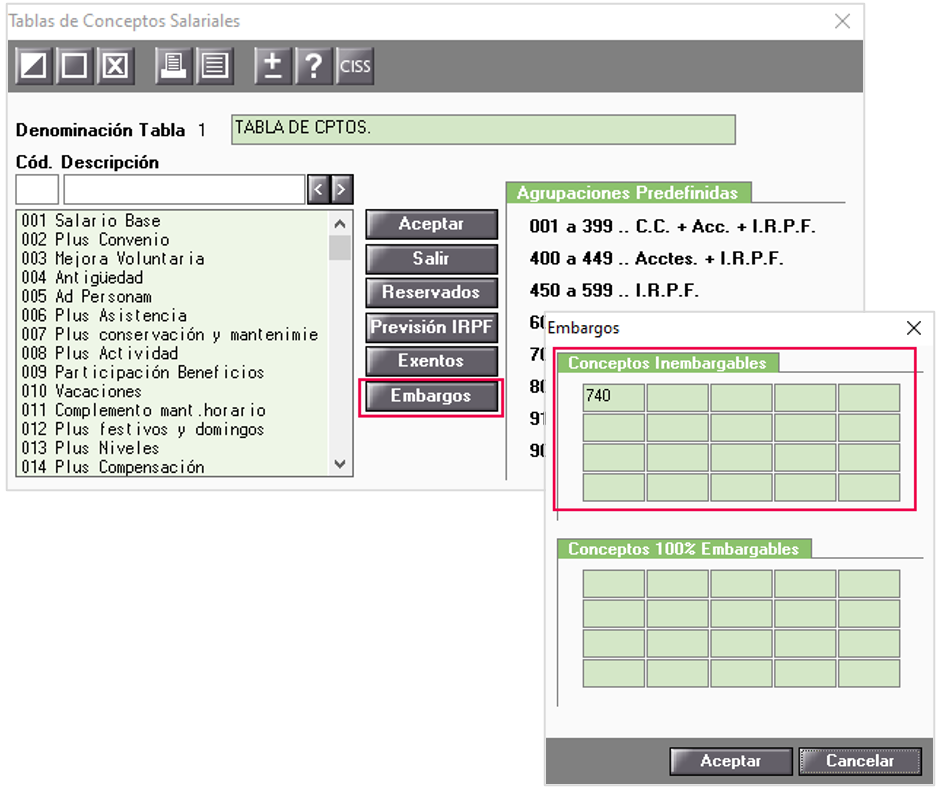Open help with the question mark icon

(x=313, y=65)
